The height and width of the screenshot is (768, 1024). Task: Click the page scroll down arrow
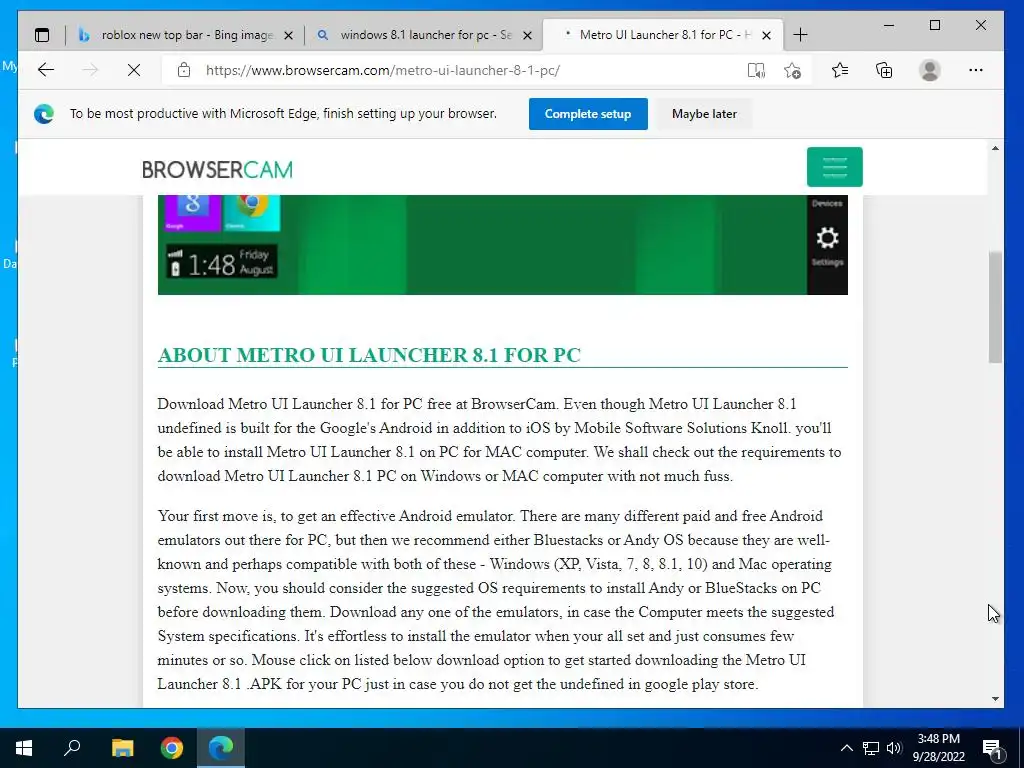(x=995, y=699)
